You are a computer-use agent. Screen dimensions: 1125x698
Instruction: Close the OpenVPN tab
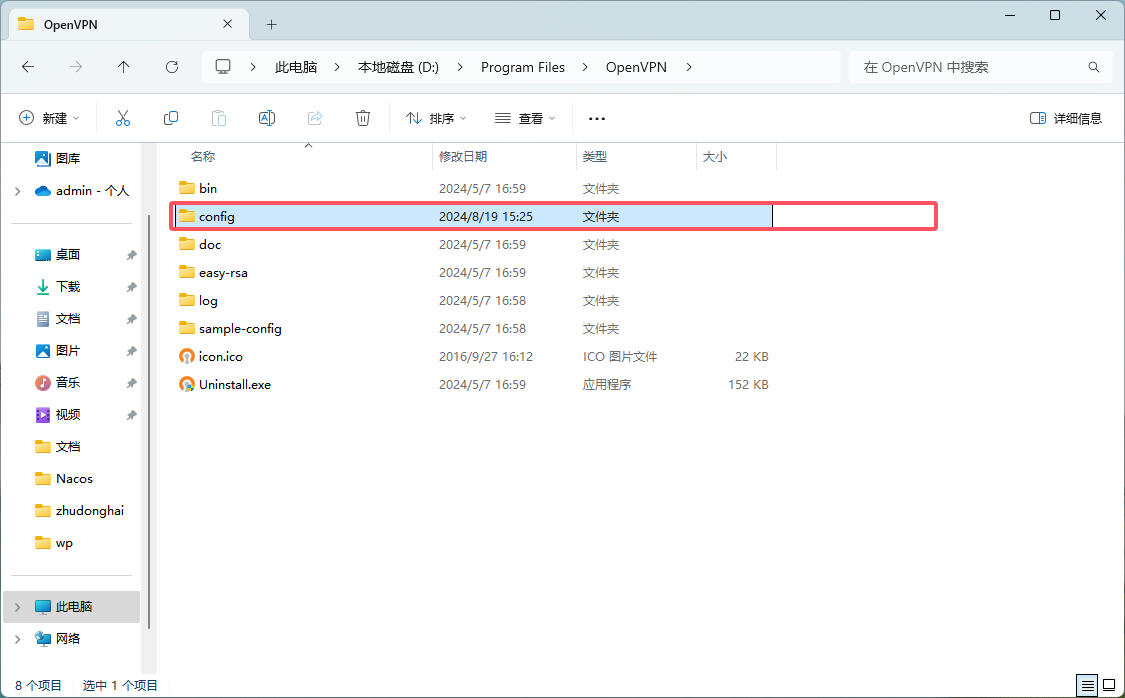coord(227,24)
